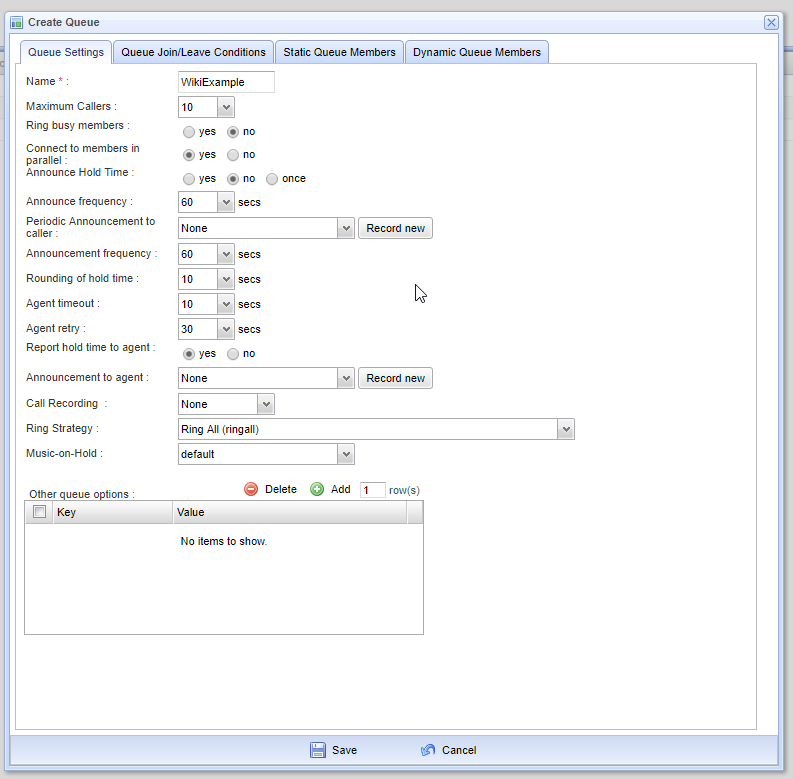The image size is (793, 779).
Task: Toggle the select-all checkbox in Key header
Action: [40, 512]
